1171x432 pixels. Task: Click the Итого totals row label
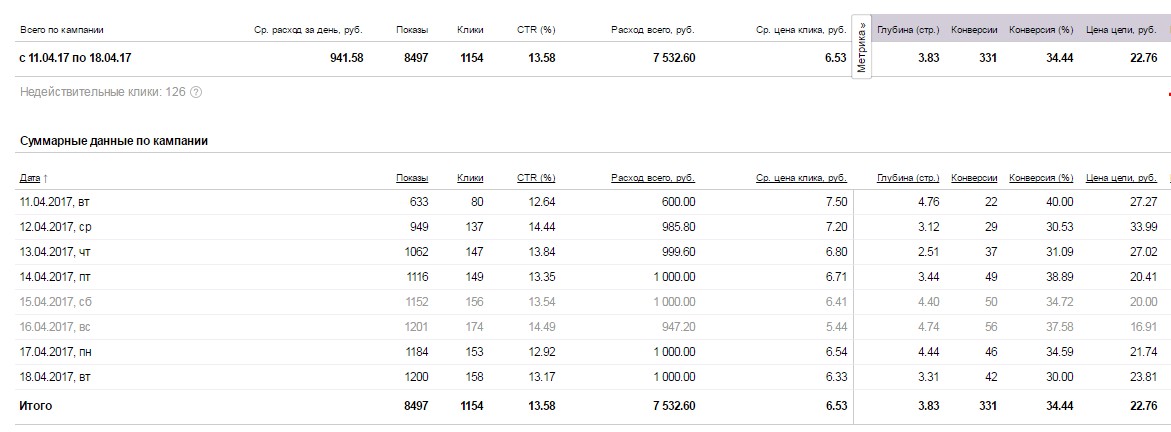36,406
